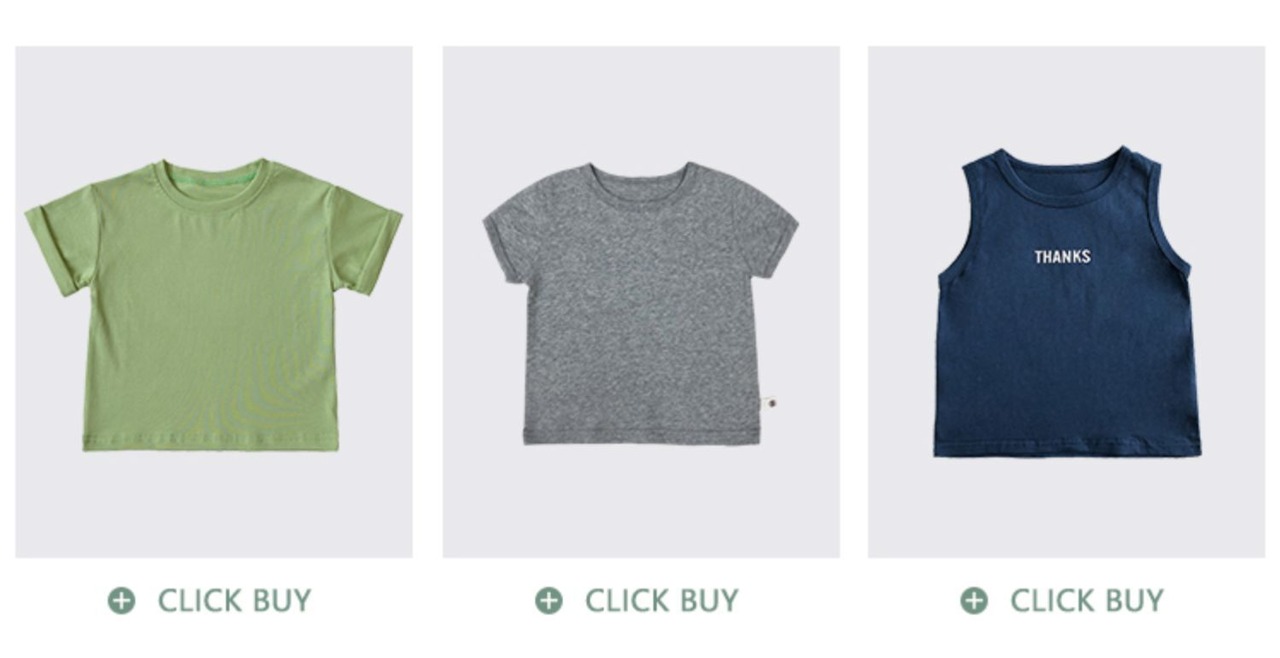
Task: Click the THANKS text on the navy top
Action: pos(1062,257)
